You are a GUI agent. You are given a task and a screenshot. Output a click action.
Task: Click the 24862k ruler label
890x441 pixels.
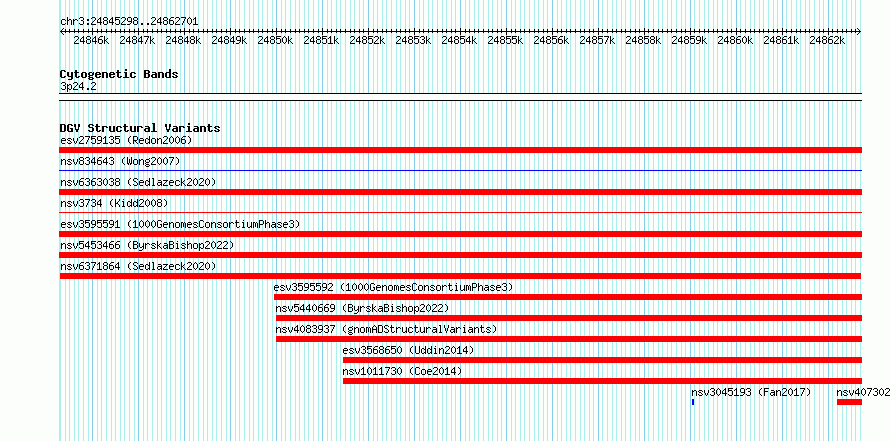[x=827, y=40]
